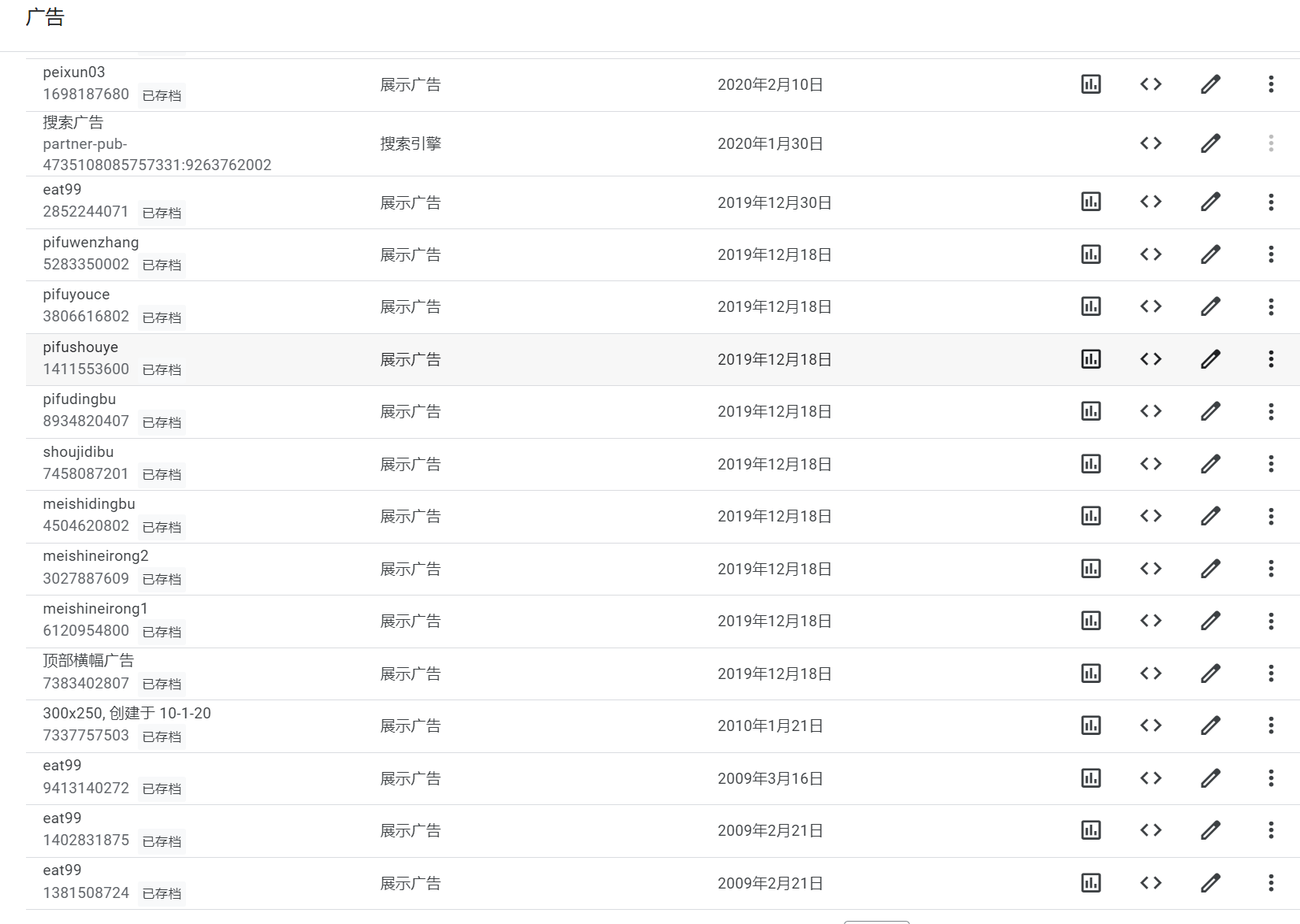The image size is (1300, 924).
Task: Click the meishidingbu name text
Action: point(89,504)
